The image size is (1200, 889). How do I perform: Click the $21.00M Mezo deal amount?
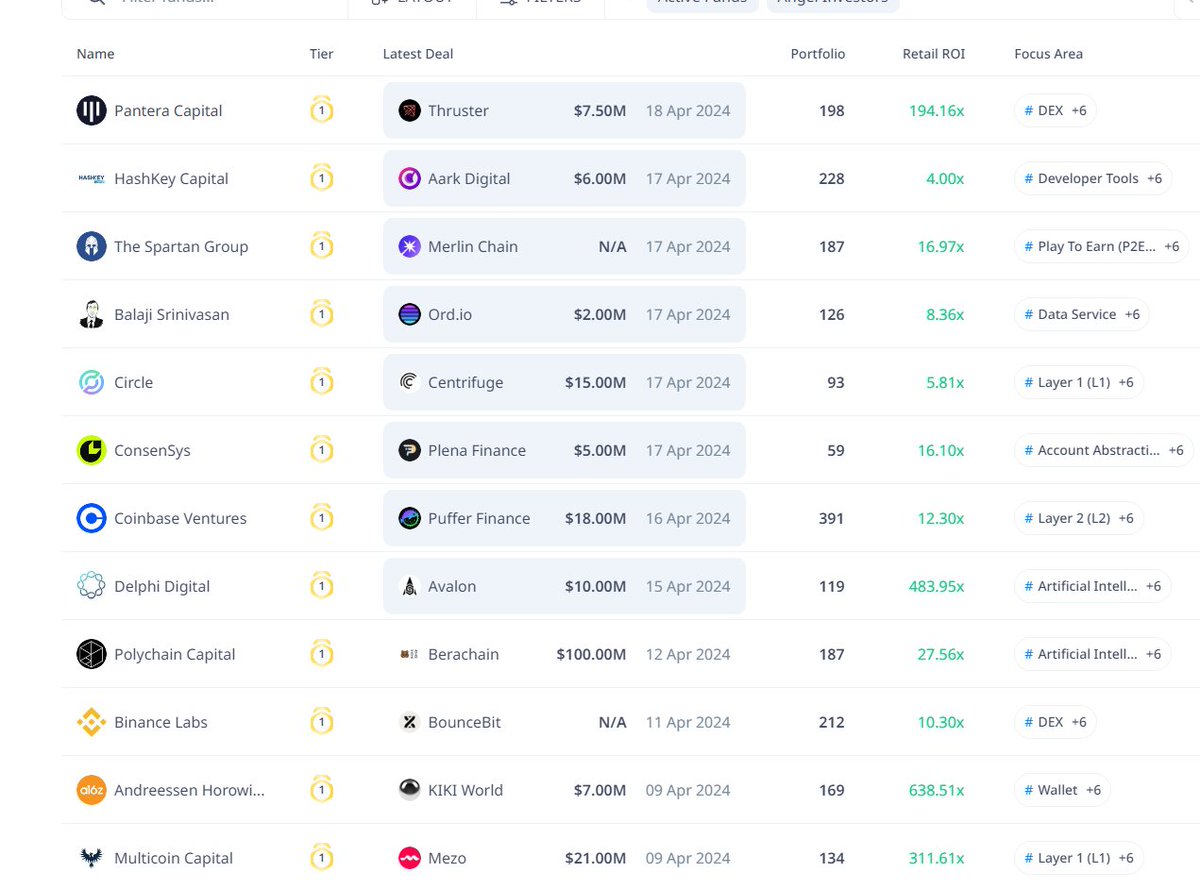pyautogui.click(x=595, y=859)
